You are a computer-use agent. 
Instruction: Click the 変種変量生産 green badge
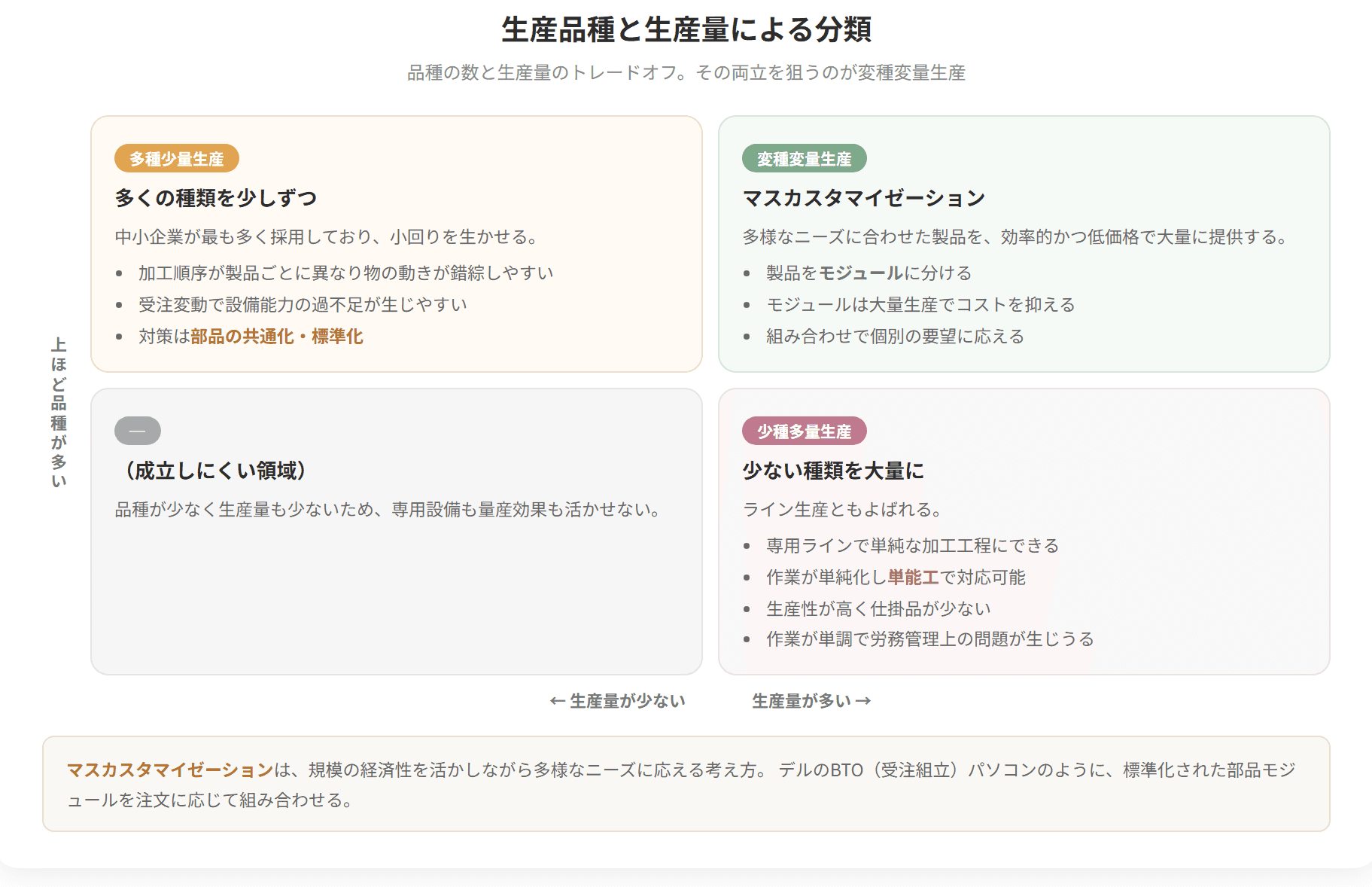pyautogui.click(x=805, y=159)
